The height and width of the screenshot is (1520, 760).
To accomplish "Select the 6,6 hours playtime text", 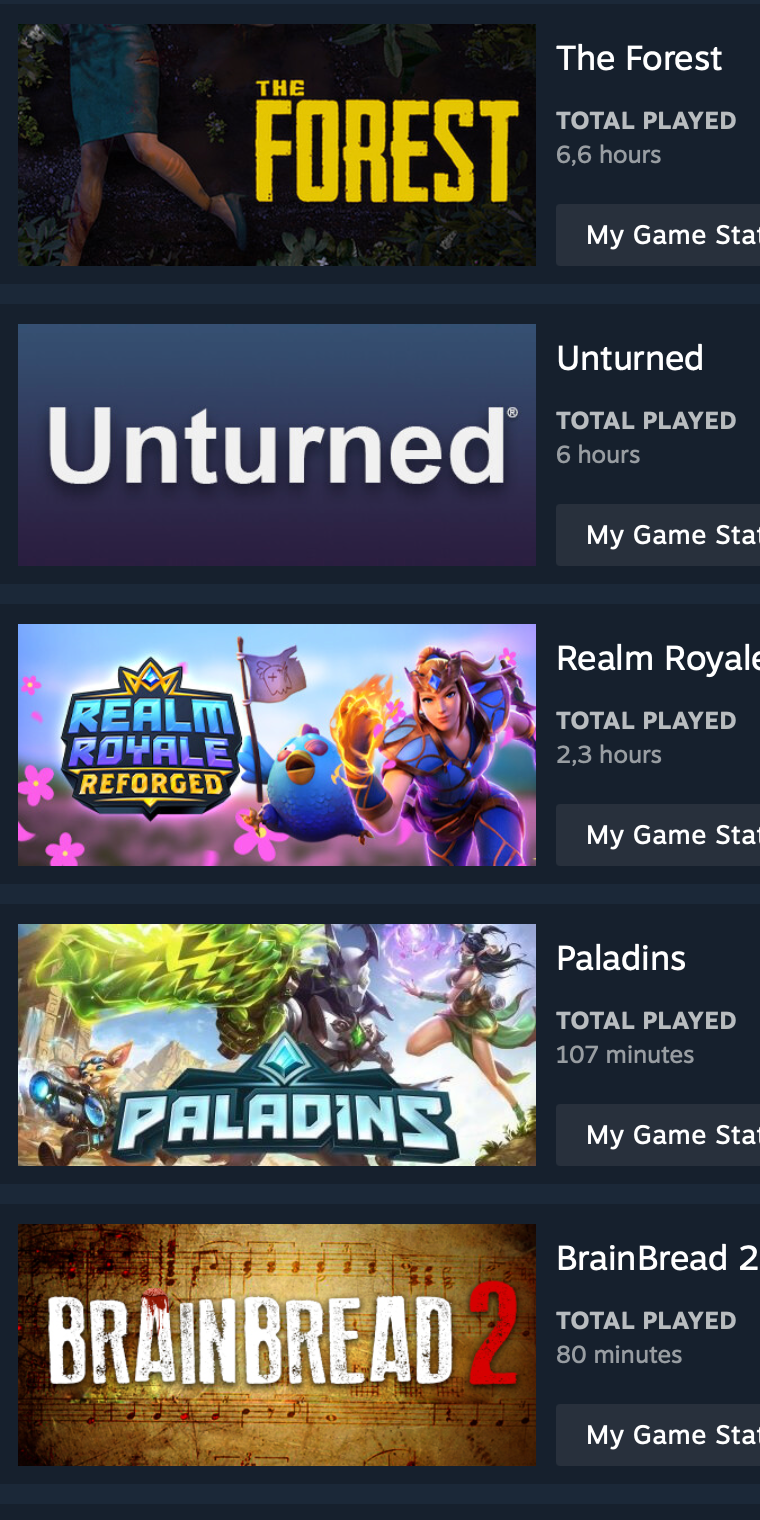I will coord(608,155).
